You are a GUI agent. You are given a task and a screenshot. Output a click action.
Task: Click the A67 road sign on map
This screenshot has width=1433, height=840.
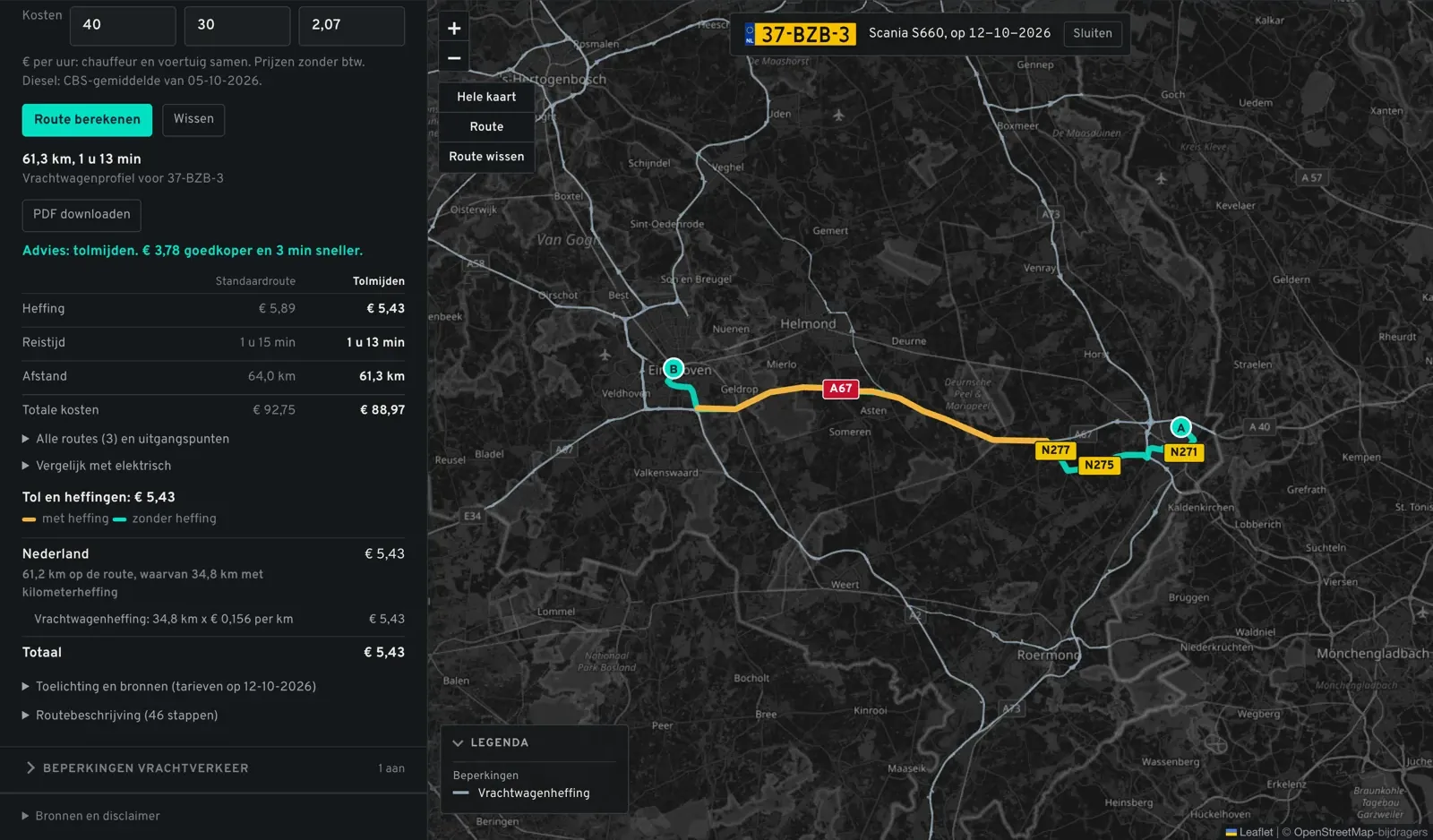[841, 389]
